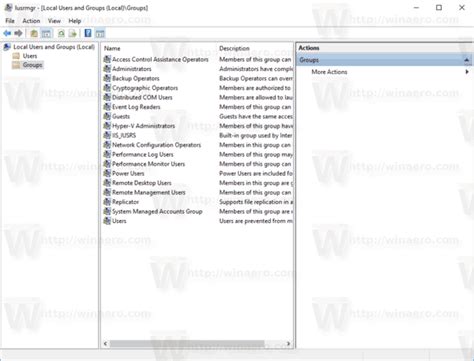Toggle the Show/Hide Action Pane icon
Viewport: 474px width, 361px height.
[100, 33]
